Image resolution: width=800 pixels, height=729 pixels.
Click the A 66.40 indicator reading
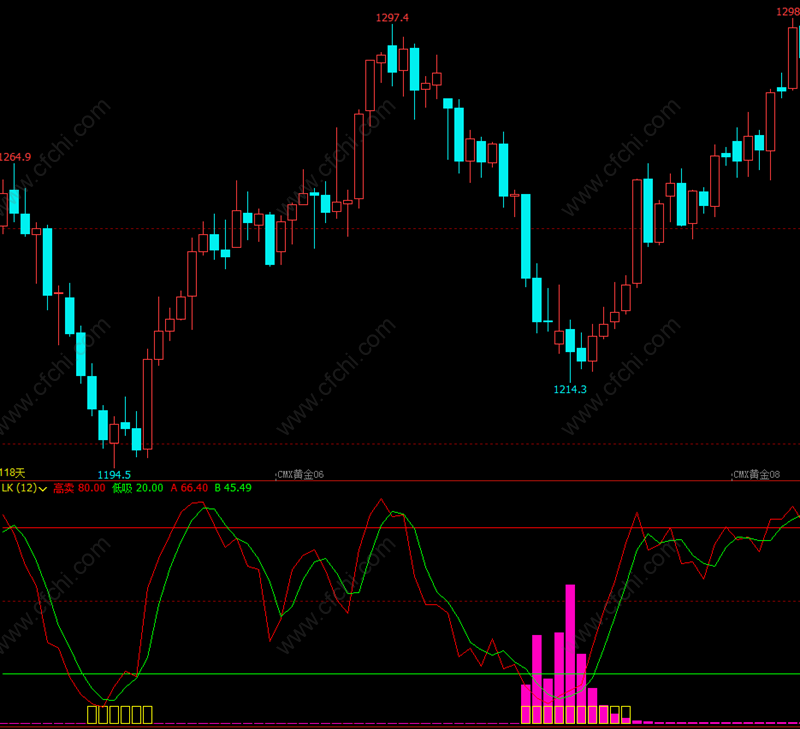click(189, 488)
